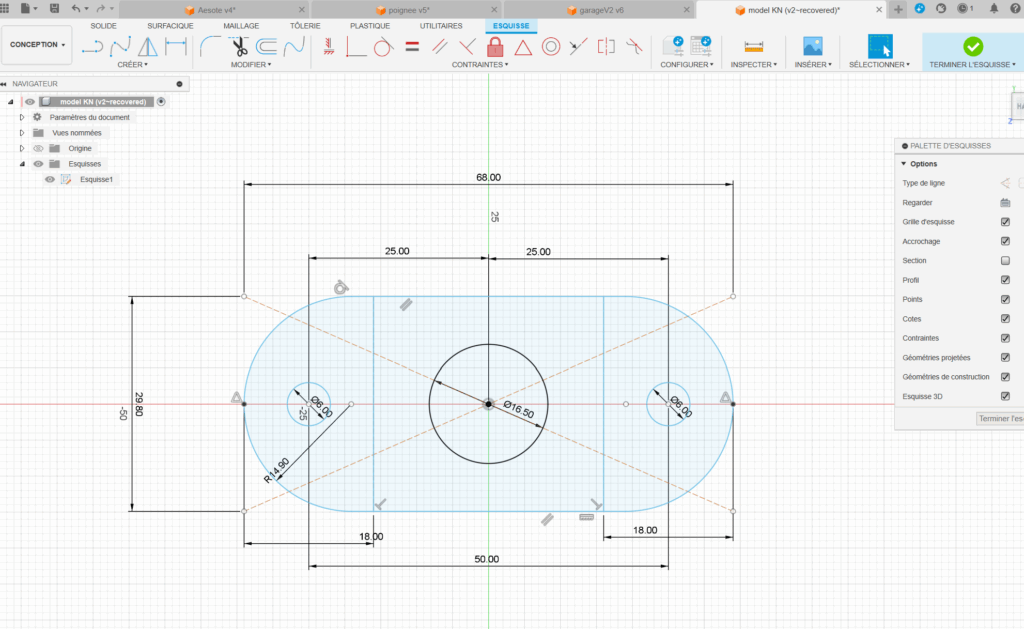Apply the Equal constraint
This screenshot has height=629, width=1024.
[x=412, y=47]
